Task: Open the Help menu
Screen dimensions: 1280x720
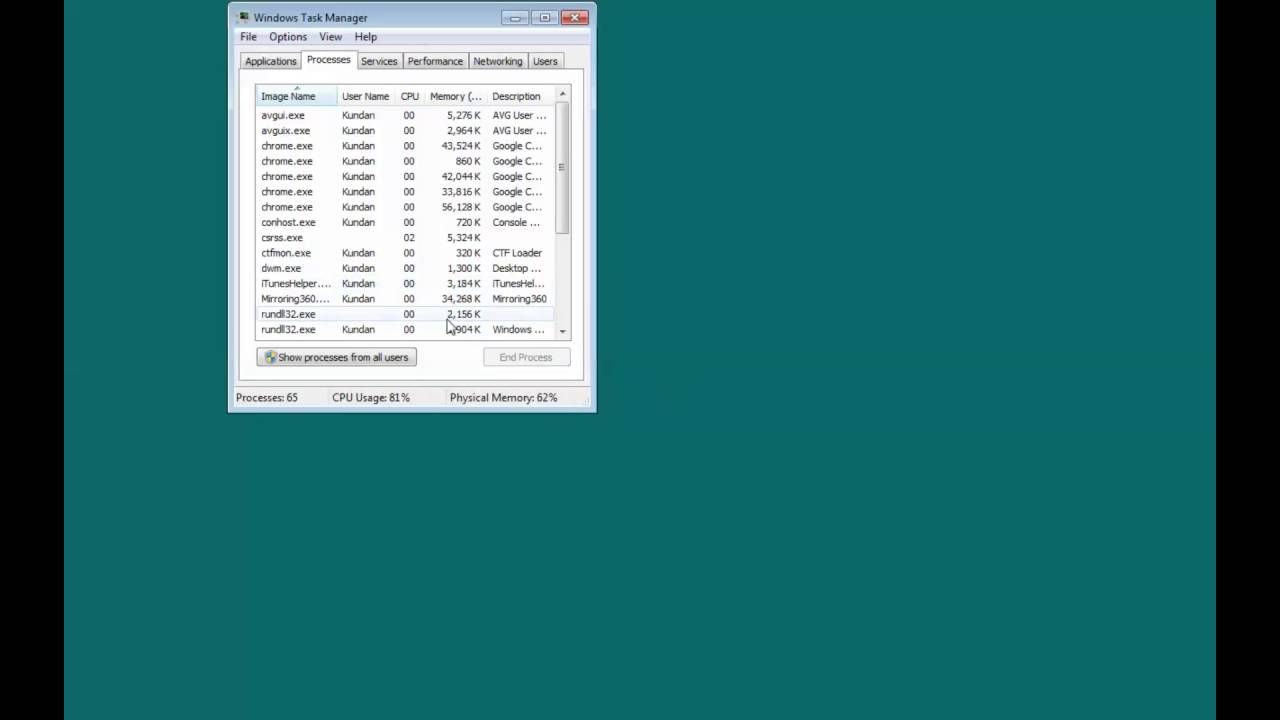Action: point(366,37)
